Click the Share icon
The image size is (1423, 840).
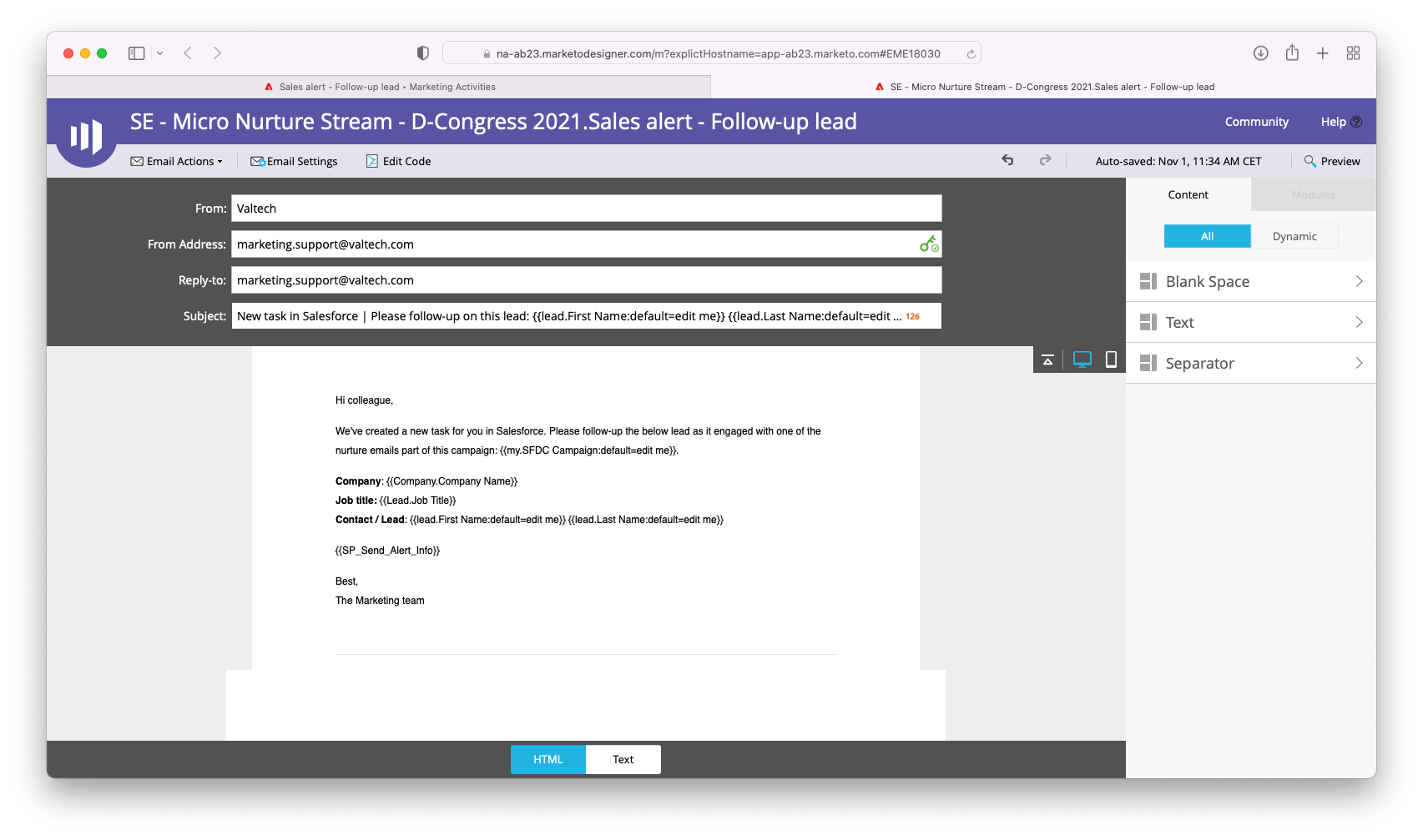tap(1292, 53)
